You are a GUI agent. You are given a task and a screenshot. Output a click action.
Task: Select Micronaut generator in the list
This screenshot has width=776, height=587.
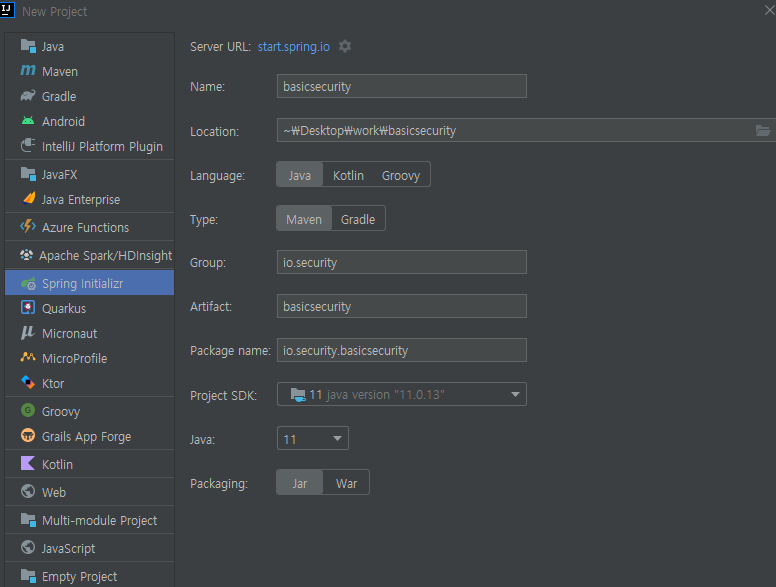point(90,333)
